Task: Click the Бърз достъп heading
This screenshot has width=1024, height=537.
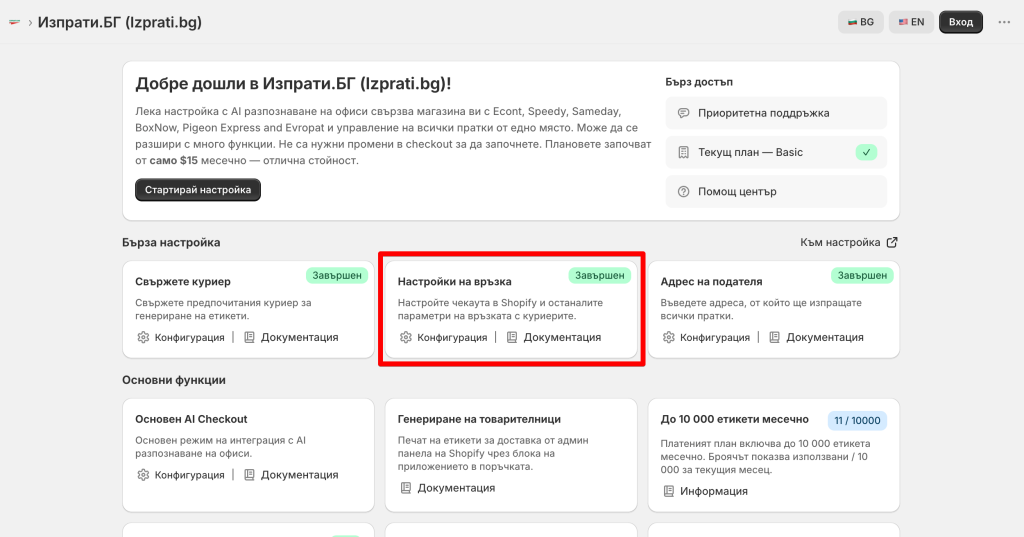Action: pos(699,82)
